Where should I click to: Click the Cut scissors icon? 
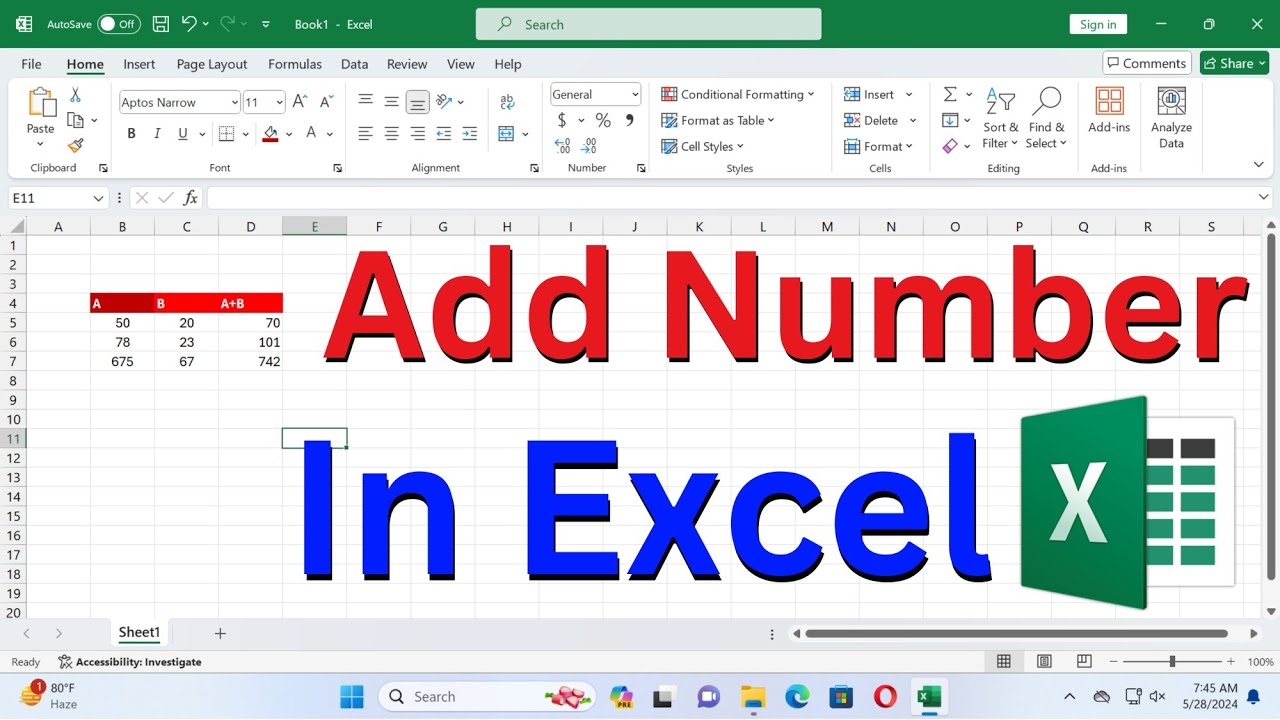coord(75,95)
